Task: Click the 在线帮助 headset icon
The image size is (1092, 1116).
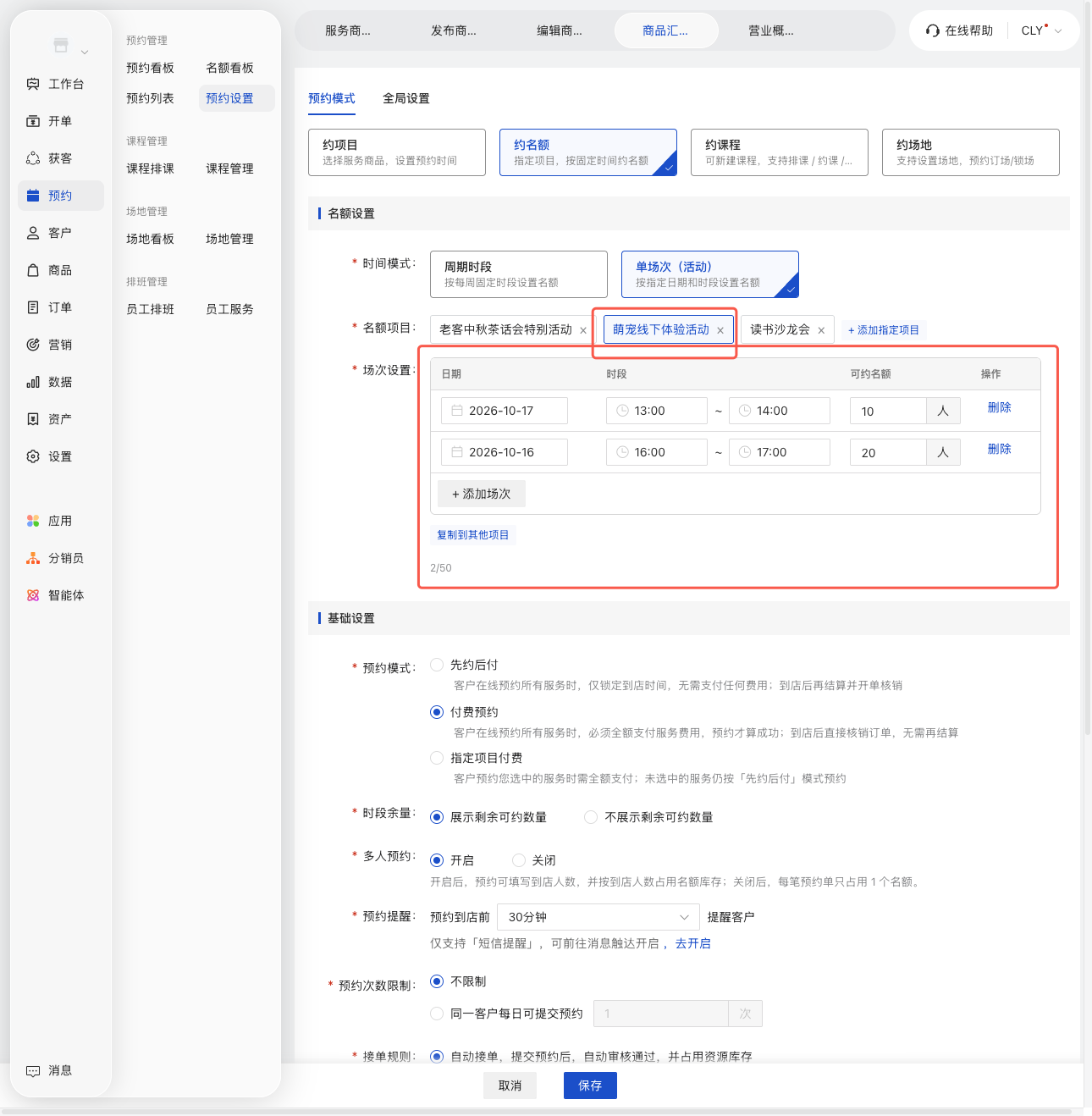Action: [933, 30]
